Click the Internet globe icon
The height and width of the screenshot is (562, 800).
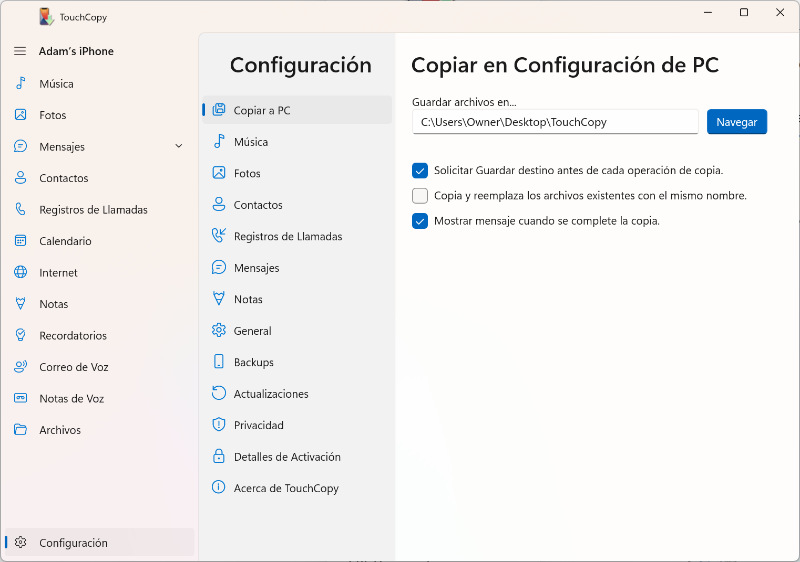point(20,272)
